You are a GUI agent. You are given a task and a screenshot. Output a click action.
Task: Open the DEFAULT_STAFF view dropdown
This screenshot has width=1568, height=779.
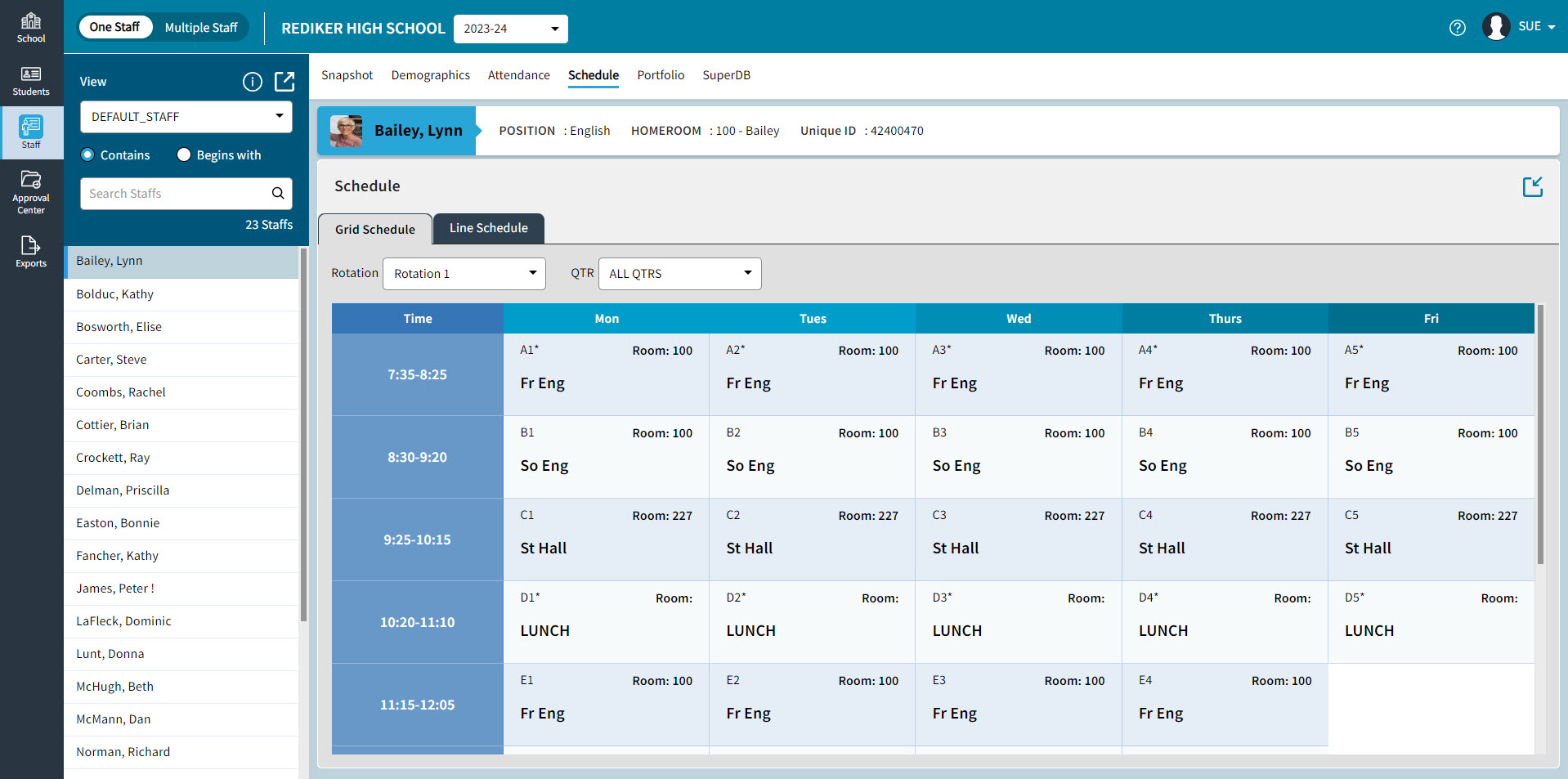pos(186,117)
